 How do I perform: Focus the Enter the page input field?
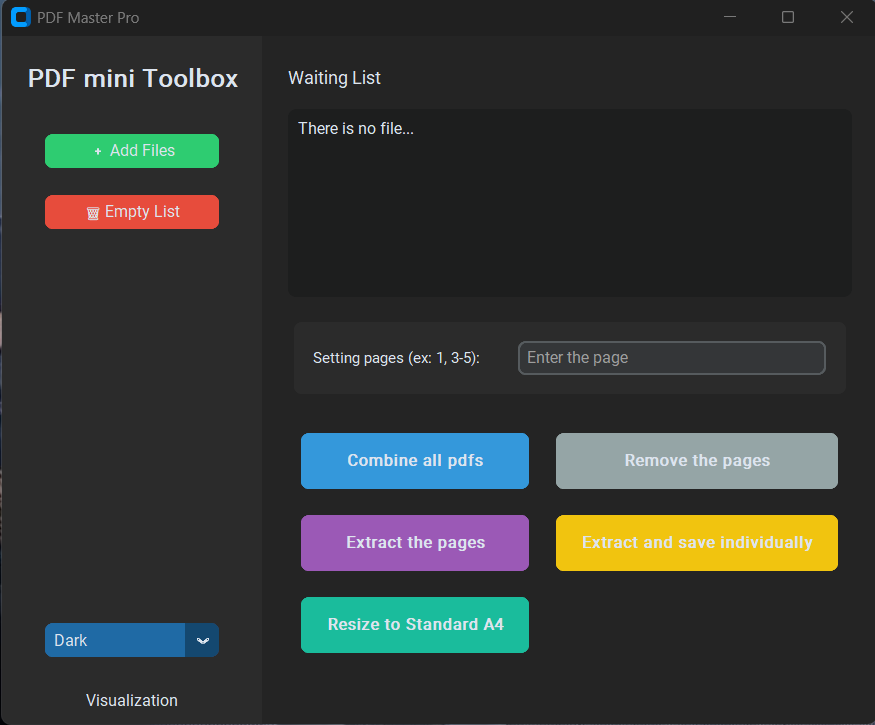tap(671, 358)
